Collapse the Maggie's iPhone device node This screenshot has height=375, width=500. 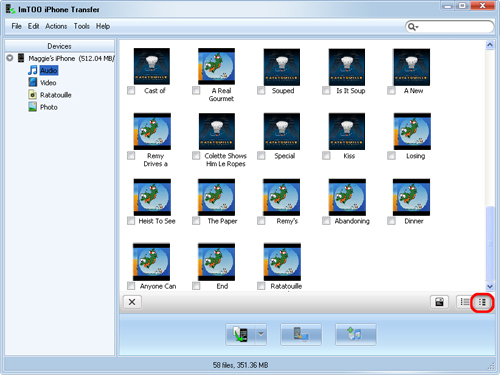[10, 58]
